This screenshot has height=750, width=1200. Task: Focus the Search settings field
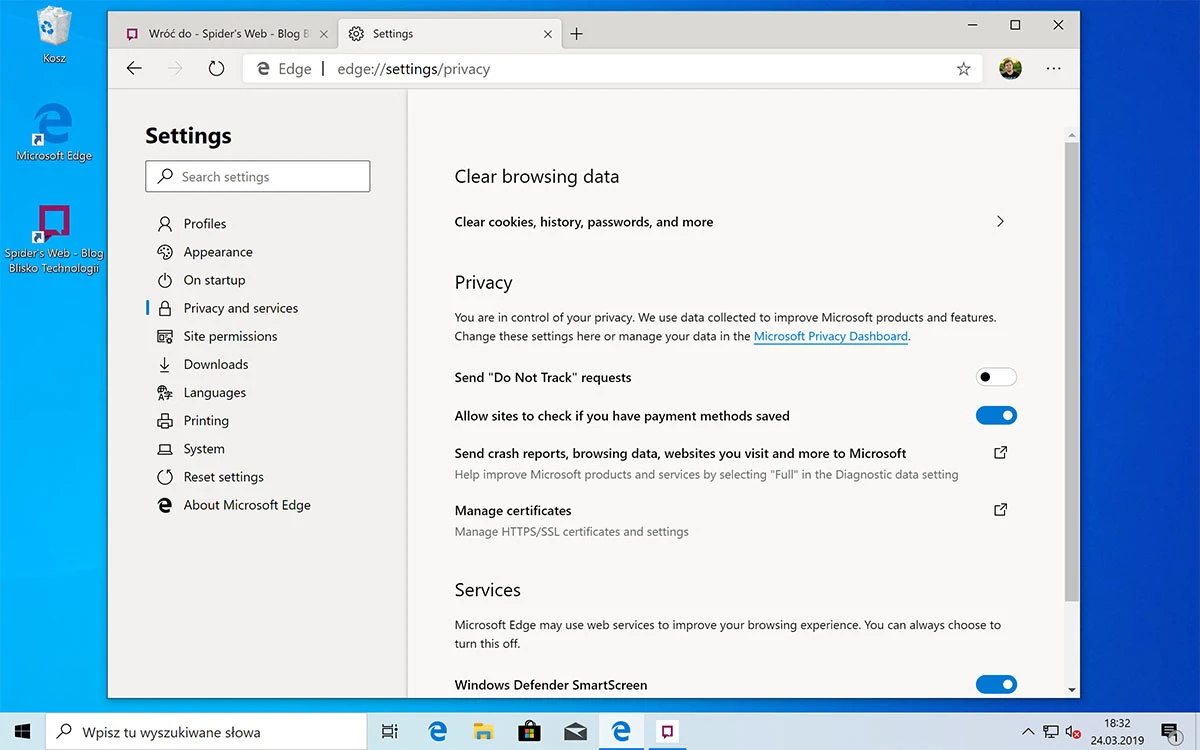tap(258, 177)
